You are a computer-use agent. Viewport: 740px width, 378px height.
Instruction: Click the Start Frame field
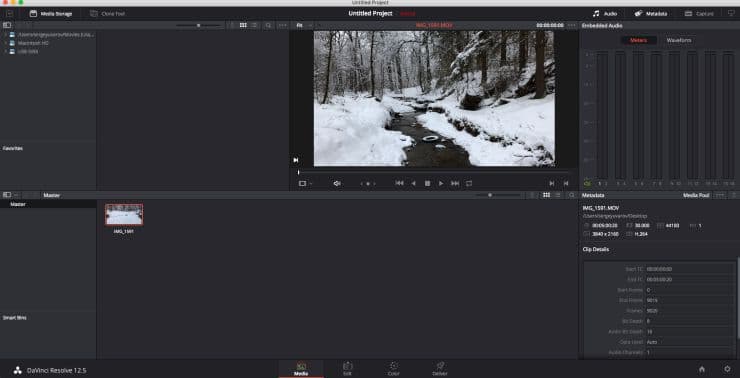pos(690,290)
